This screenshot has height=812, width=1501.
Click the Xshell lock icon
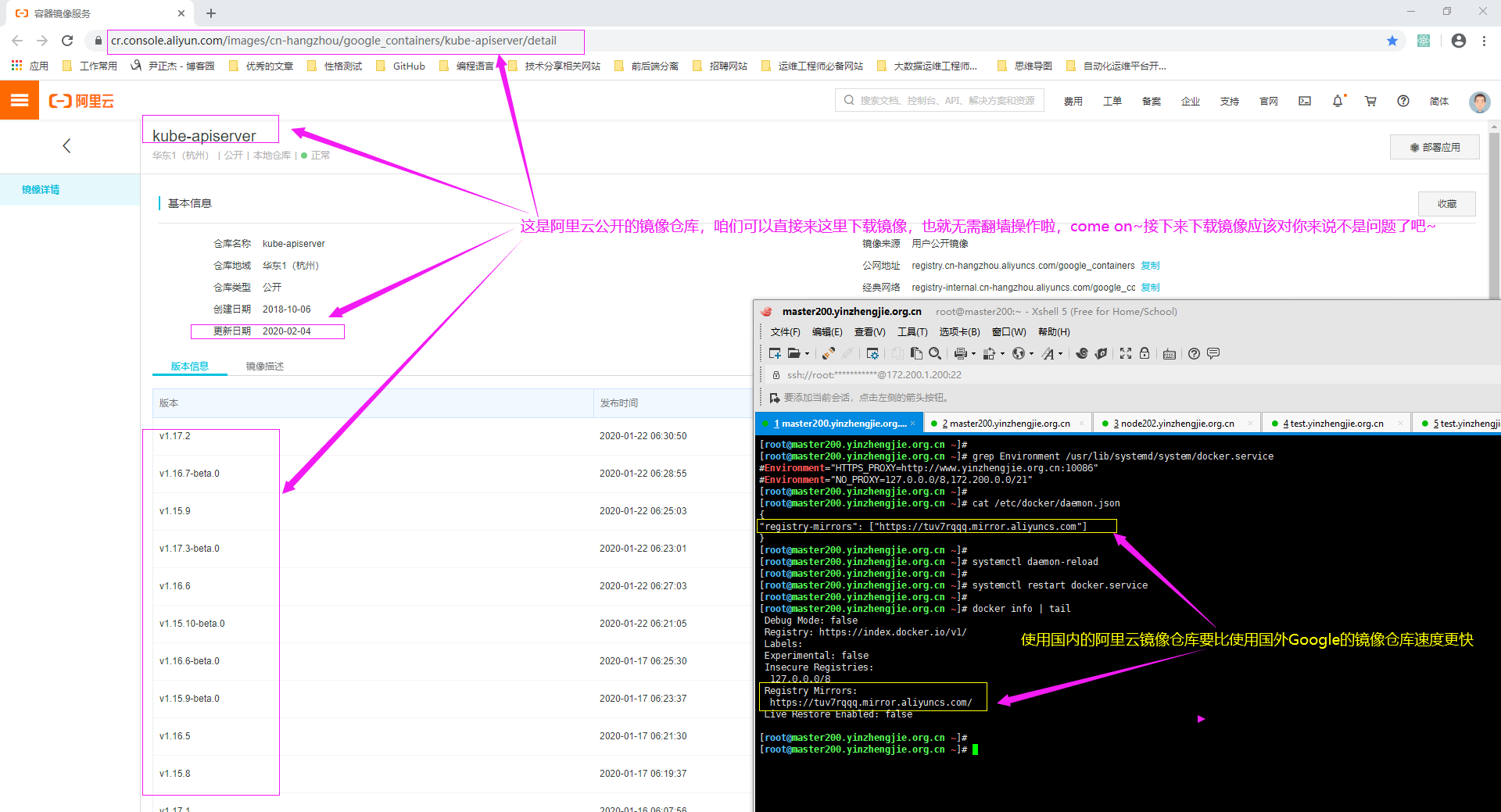(1145, 353)
